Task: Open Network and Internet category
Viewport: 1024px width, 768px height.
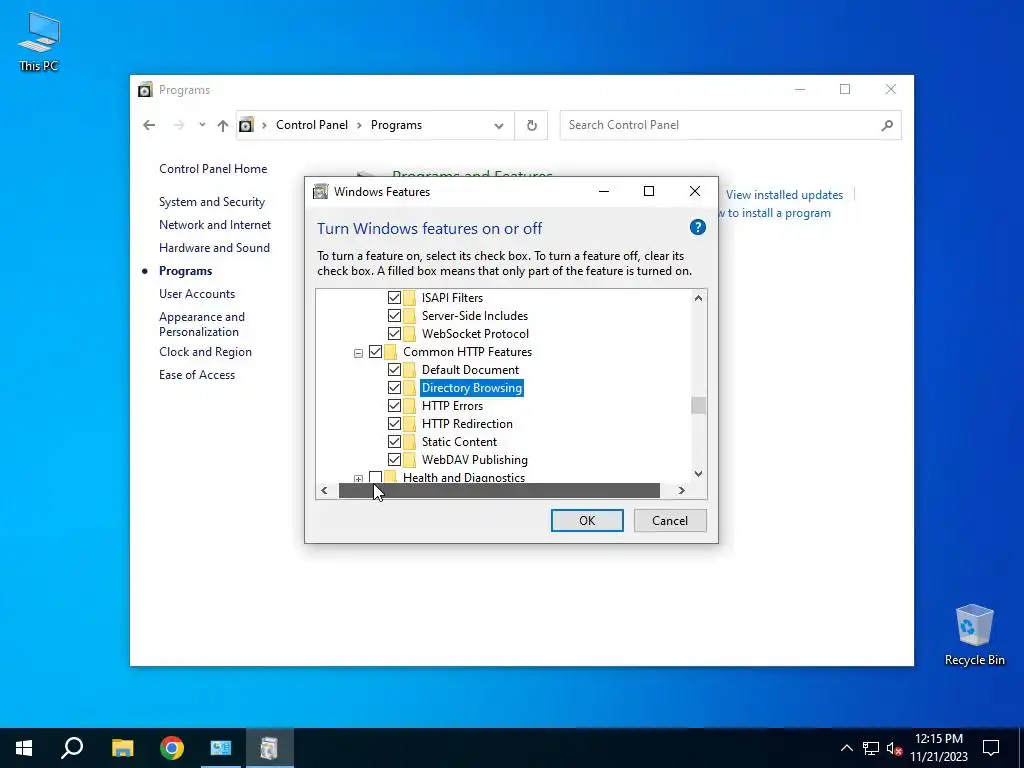Action: pos(215,225)
